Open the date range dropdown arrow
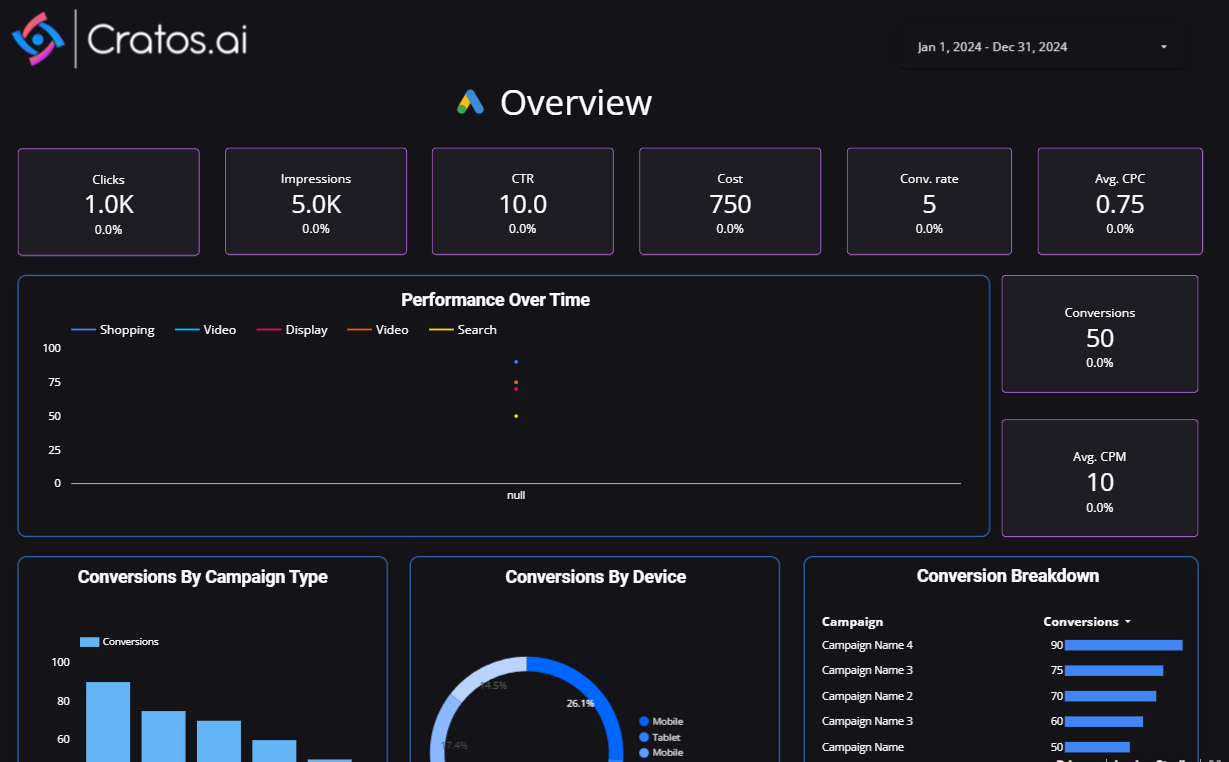The image size is (1229, 762). pos(1164,47)
